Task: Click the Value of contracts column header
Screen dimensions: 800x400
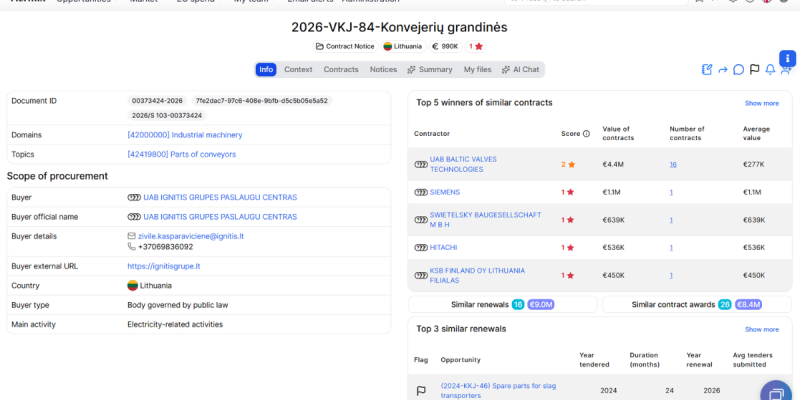Action: pyautogui.click(x=618, y=133)
